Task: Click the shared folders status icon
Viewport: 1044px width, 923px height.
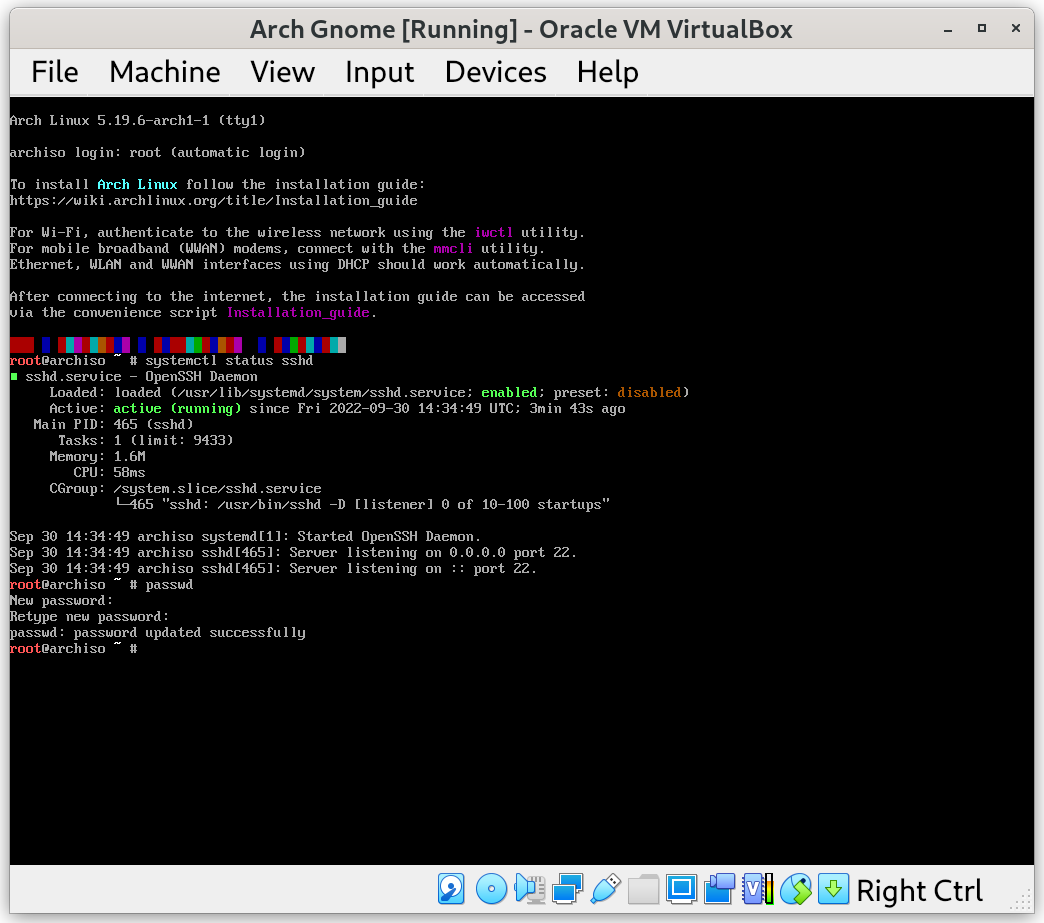Action: tap(643, 888)
